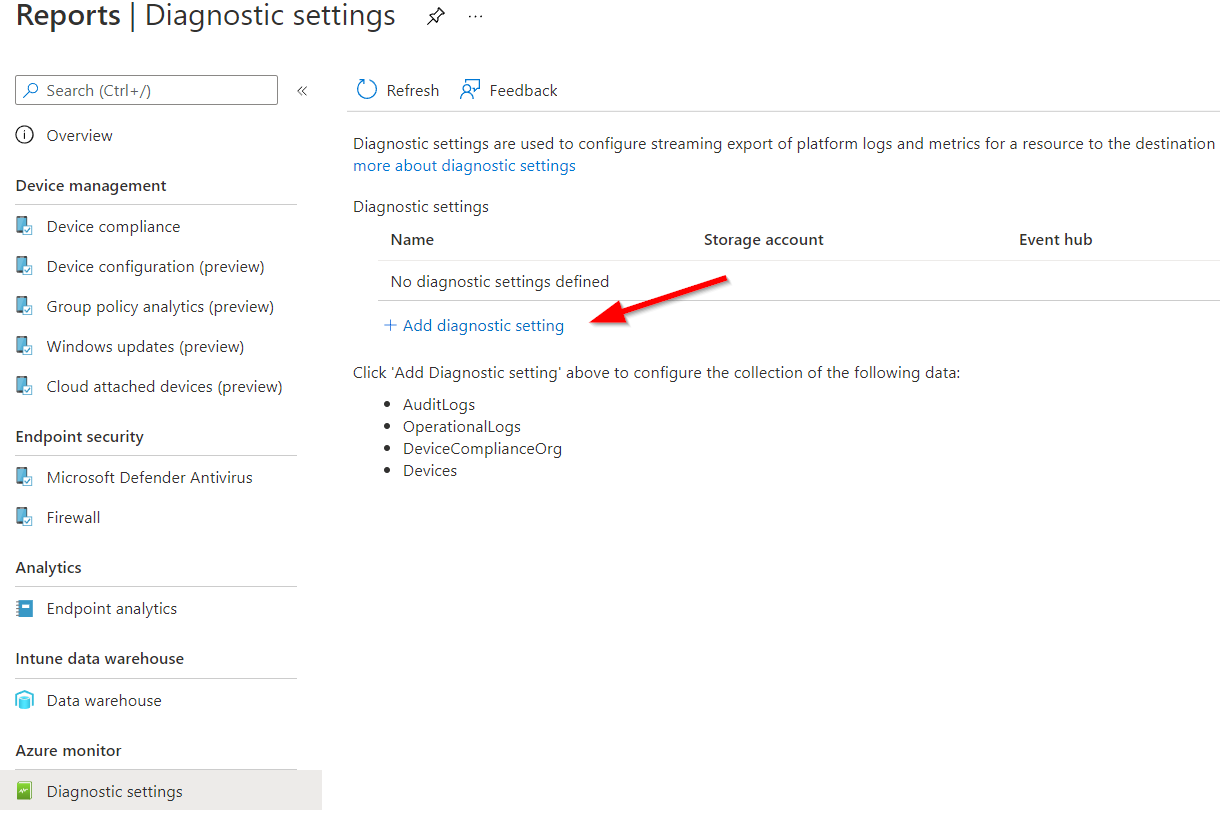Viewport: 1220px width, 814px height.
Task: Open 'more about diagnostic settings' link
Action: click(x=464, y=165)
